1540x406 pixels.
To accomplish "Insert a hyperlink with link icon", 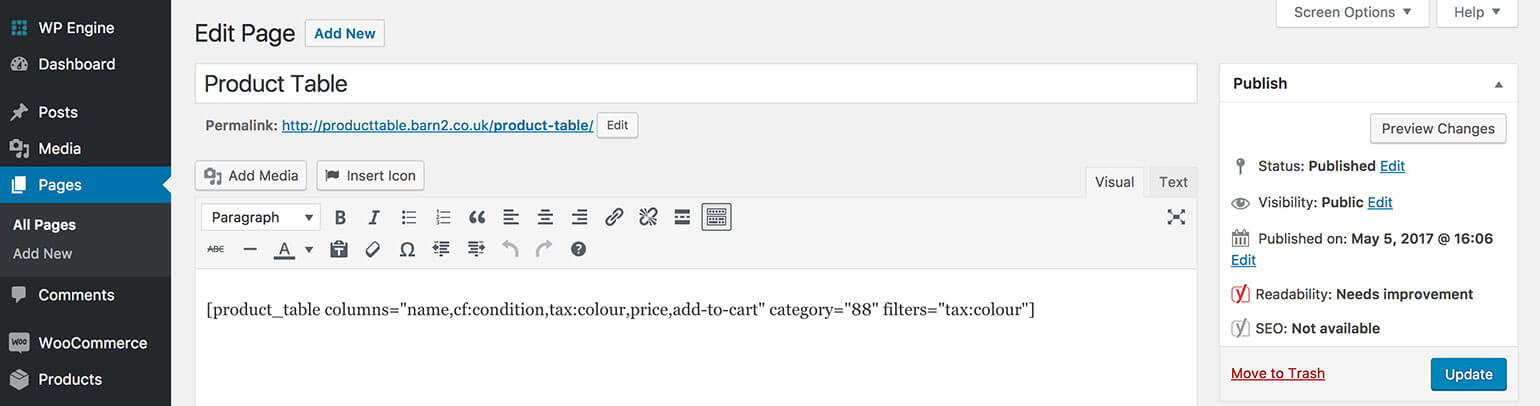I will [614, 217].
